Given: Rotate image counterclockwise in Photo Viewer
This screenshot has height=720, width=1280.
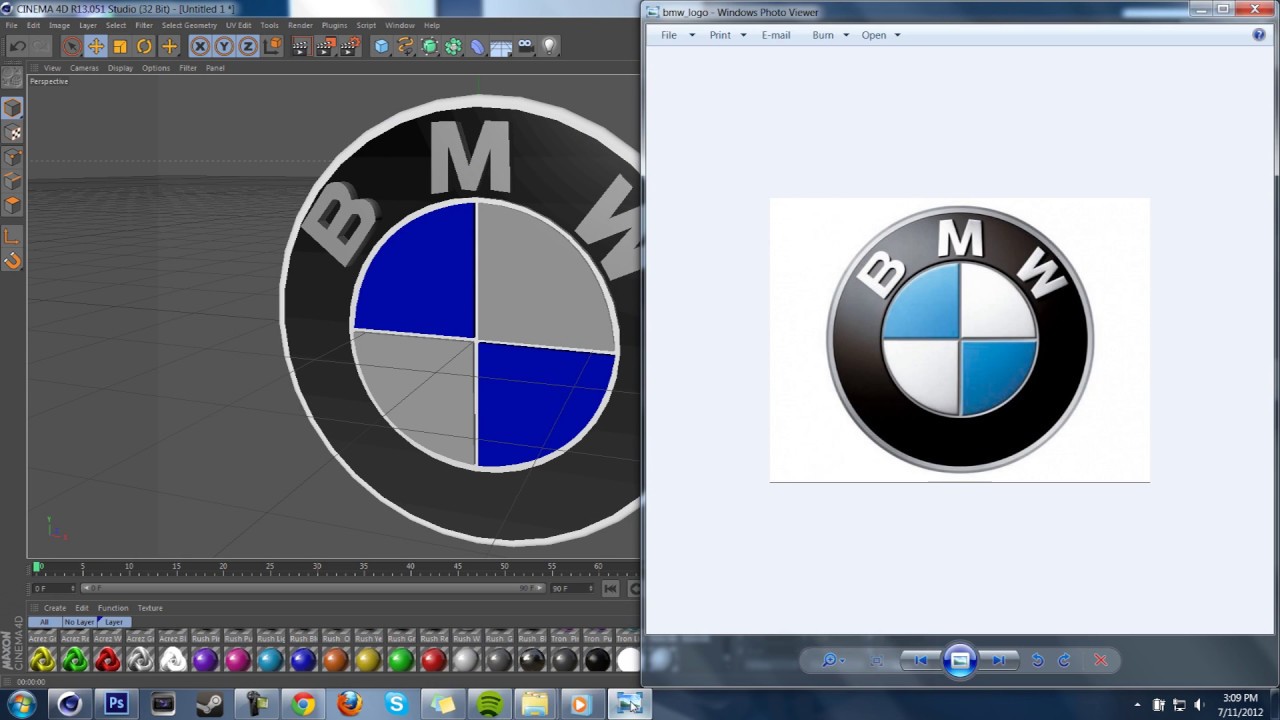Looking at the screenshot, I should (x=1037, y=660).
